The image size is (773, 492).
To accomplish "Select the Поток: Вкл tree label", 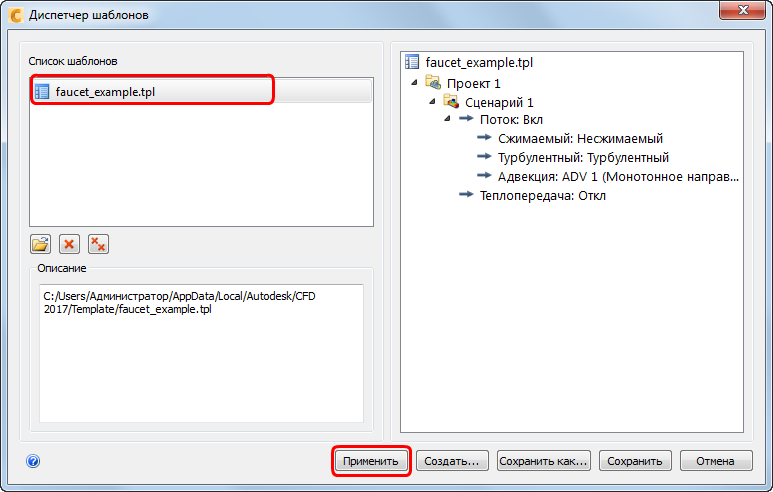I will (511, 120).
